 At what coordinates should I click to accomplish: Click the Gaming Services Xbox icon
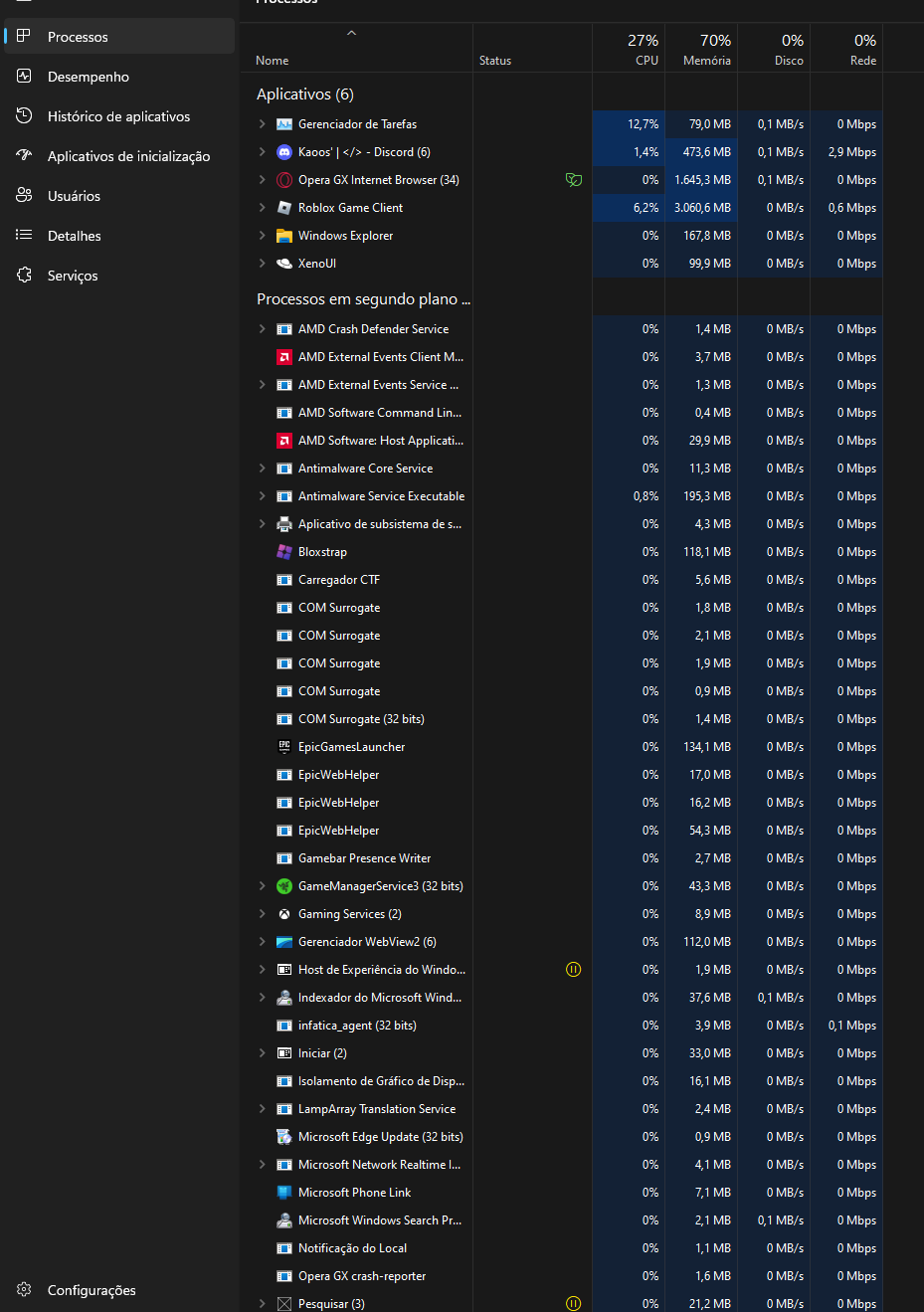[x=284, y=914]
